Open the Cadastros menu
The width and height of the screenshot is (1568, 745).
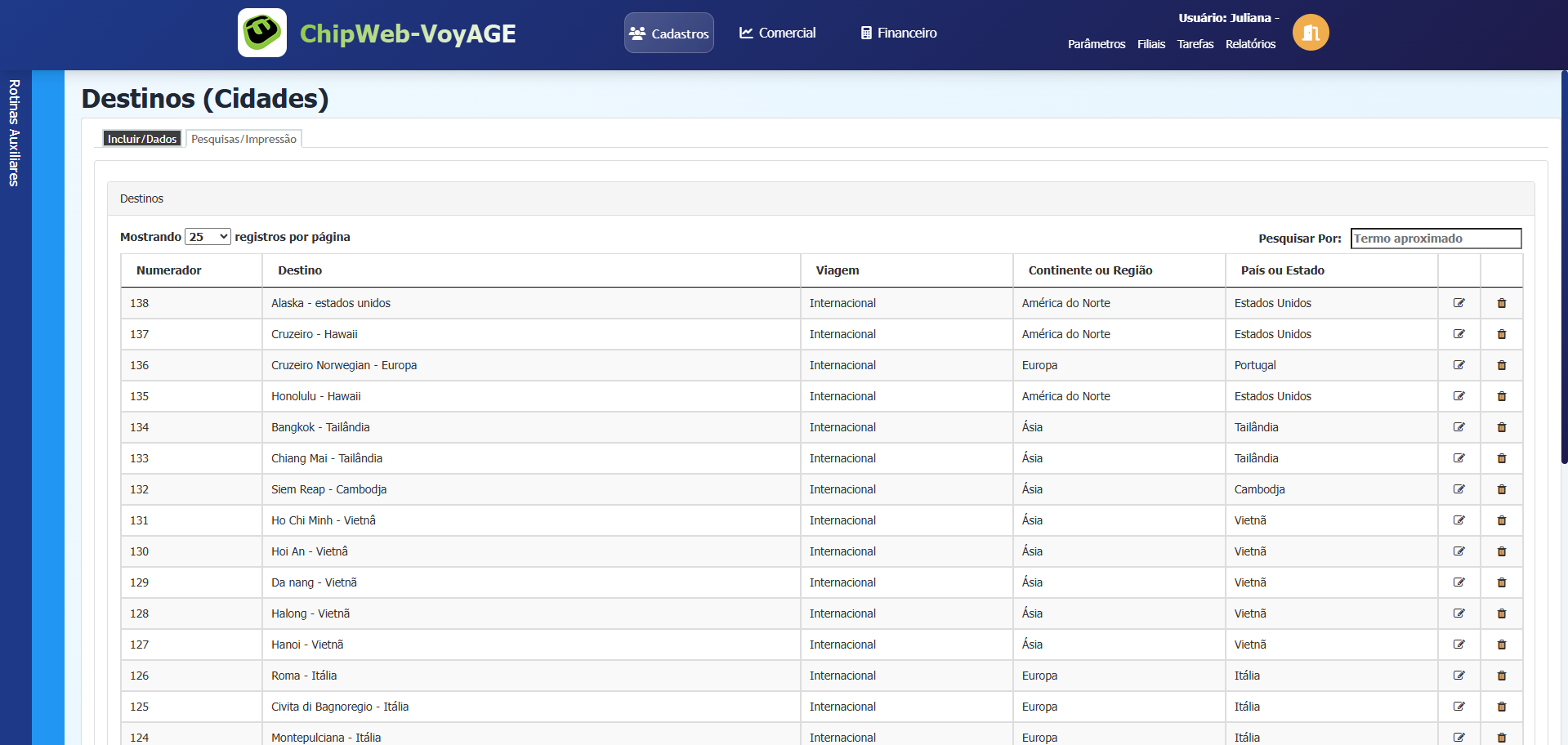tap(668, 33)
